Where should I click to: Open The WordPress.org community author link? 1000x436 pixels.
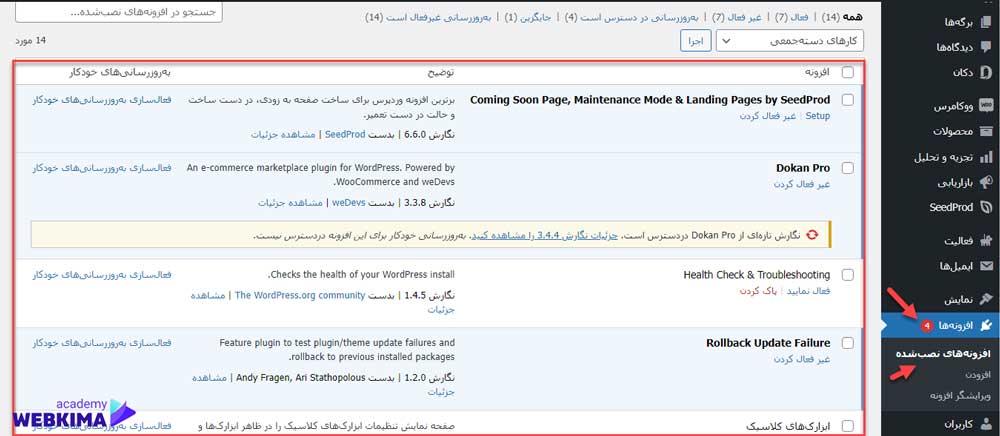coord(300,295)
